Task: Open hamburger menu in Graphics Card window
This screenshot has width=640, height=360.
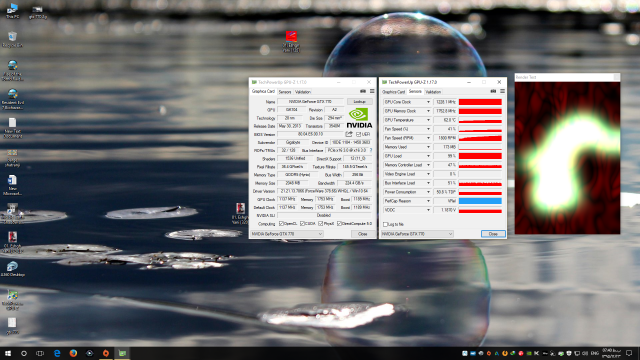Action: pyautogui.click(x=372, y=91)
